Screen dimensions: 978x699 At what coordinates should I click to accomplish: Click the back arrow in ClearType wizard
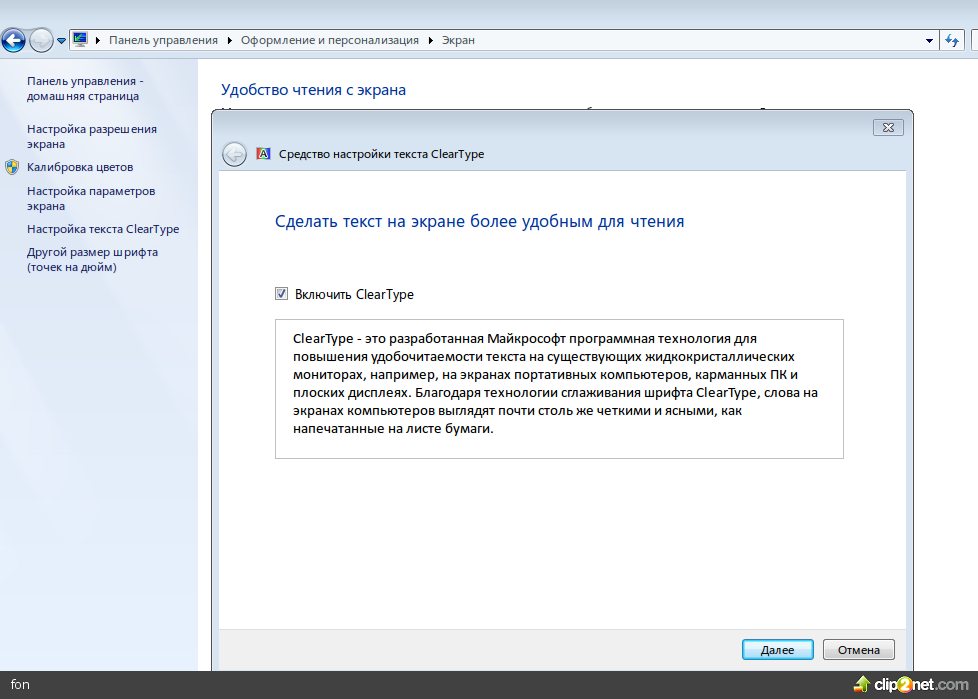pos(234,154)
